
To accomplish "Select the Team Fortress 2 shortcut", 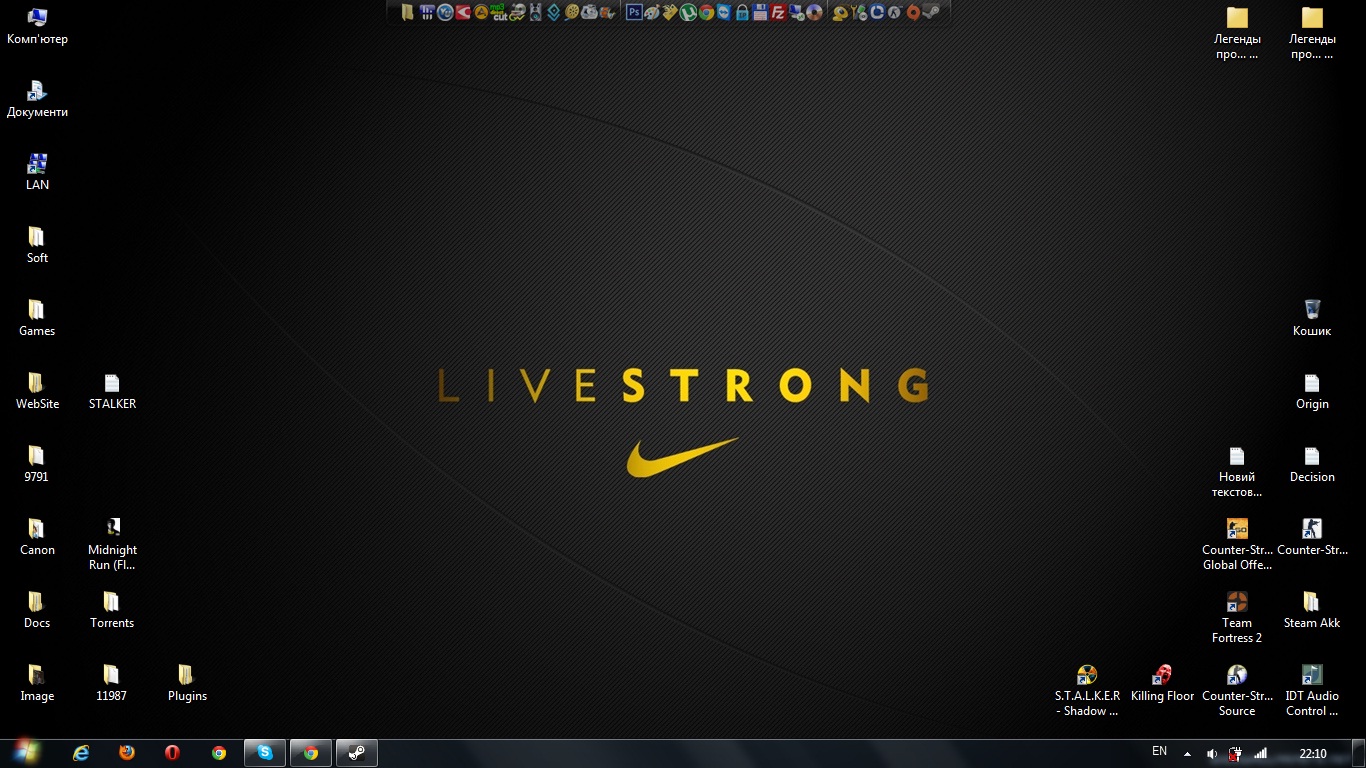I will point(1237,617).
